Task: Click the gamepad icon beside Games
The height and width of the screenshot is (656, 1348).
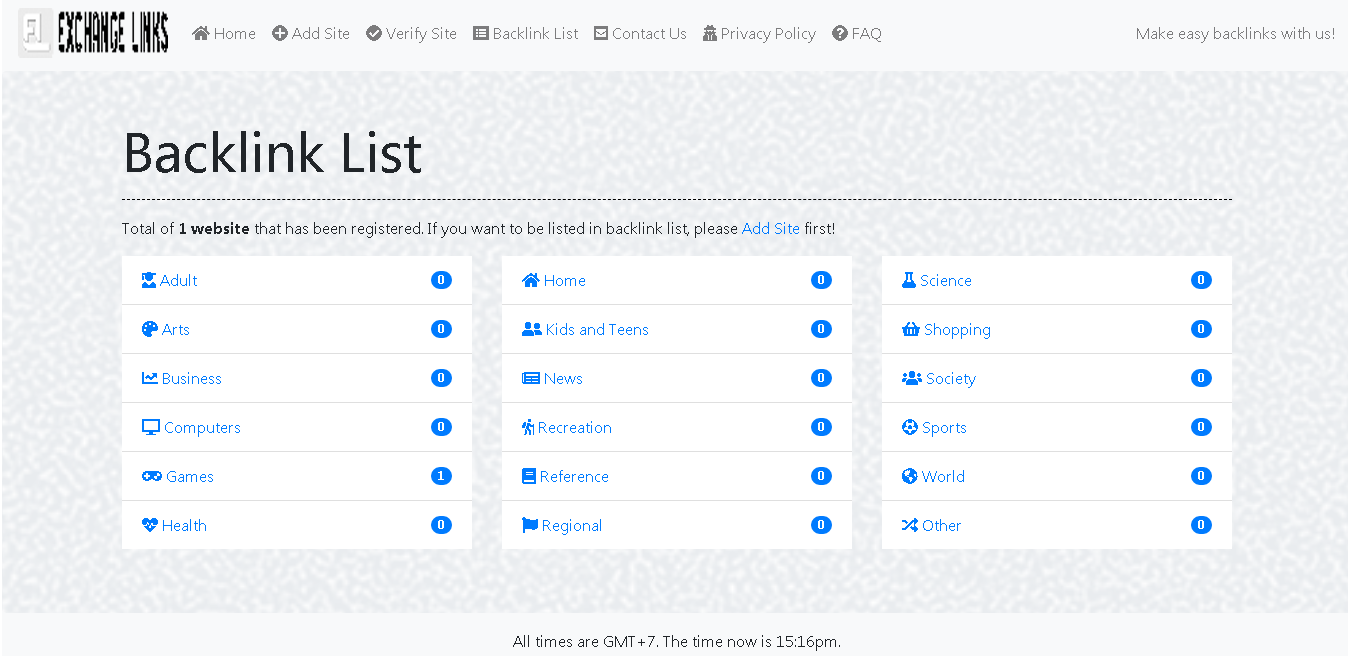Action: 152,476
